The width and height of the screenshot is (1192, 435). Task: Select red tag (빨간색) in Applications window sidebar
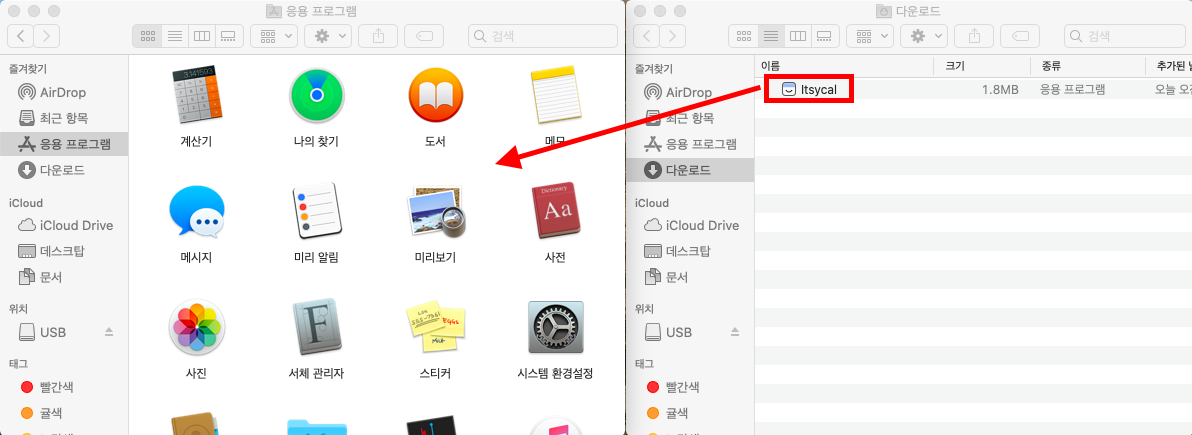click(64, 387)
